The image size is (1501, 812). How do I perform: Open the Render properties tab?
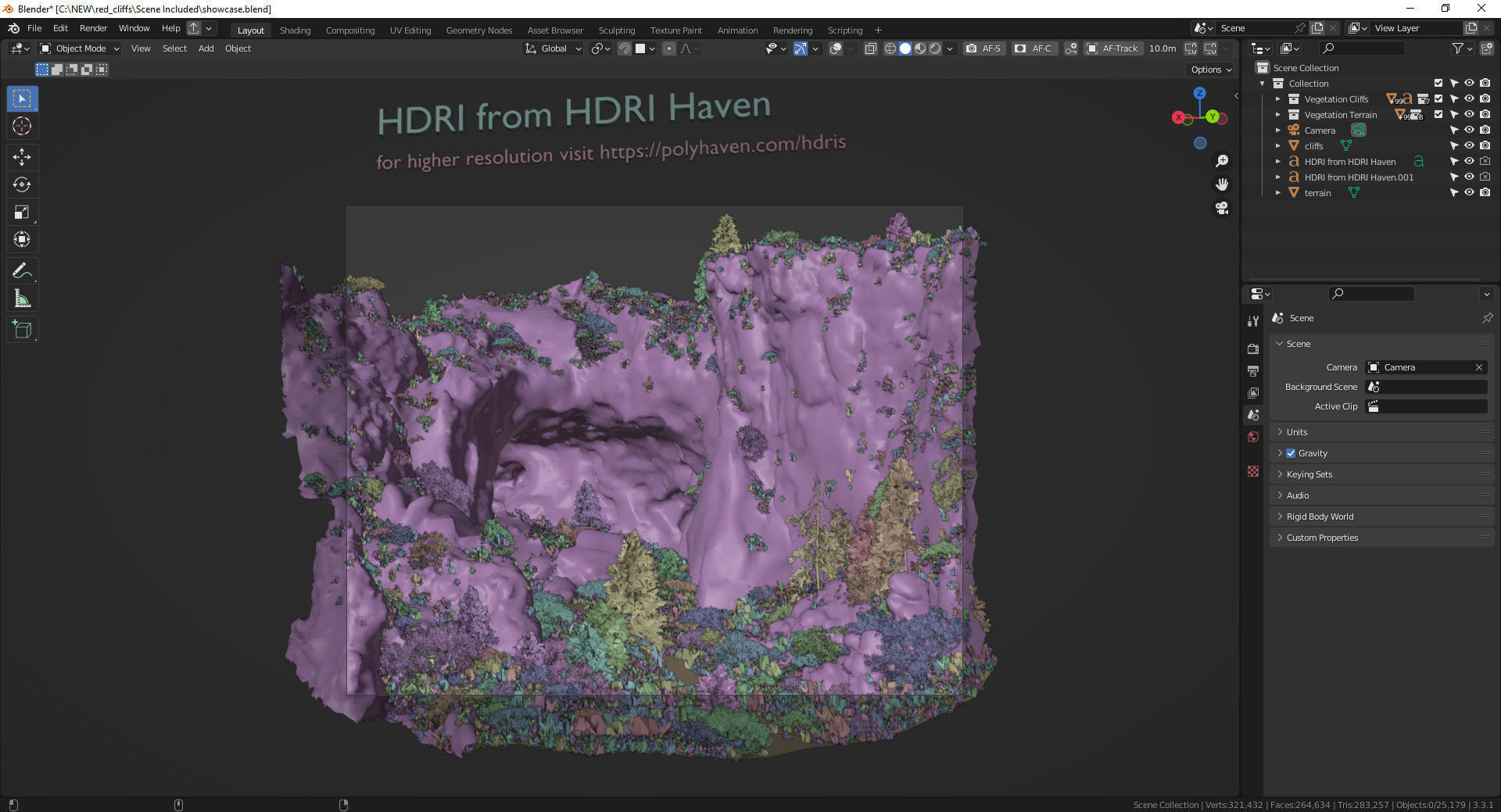pyautogui.click(x=1253, y=349)
